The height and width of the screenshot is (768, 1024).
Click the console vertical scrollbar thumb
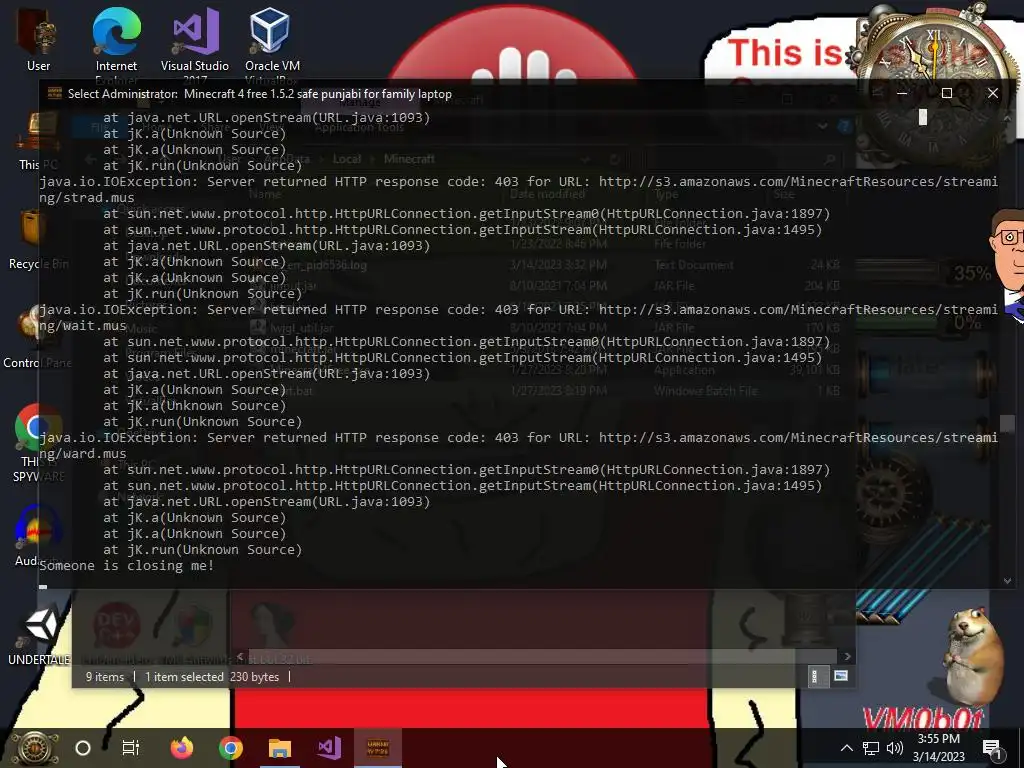click(x=1007, y=423)
